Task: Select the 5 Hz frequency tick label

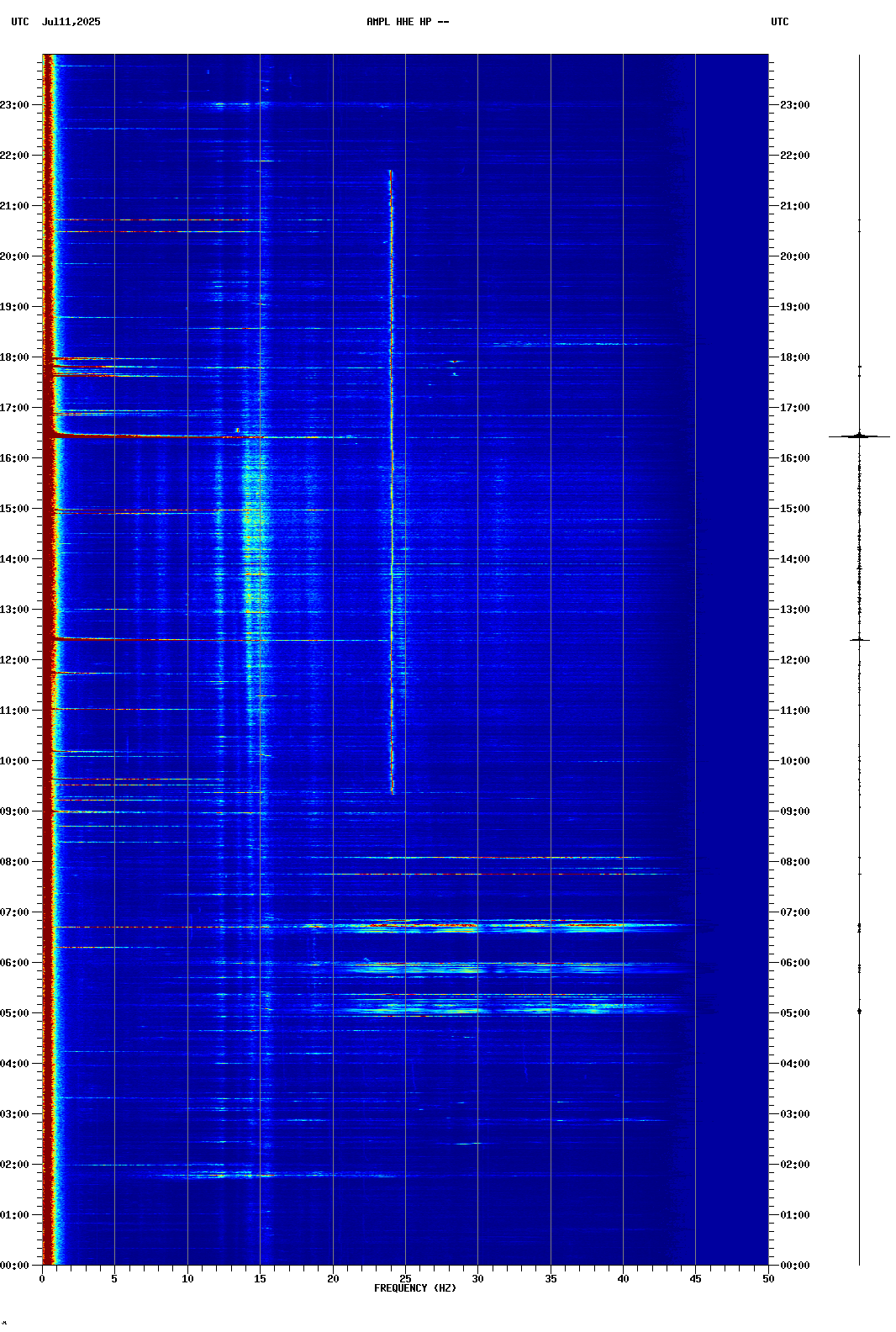Action: (x=114, y=1279)
